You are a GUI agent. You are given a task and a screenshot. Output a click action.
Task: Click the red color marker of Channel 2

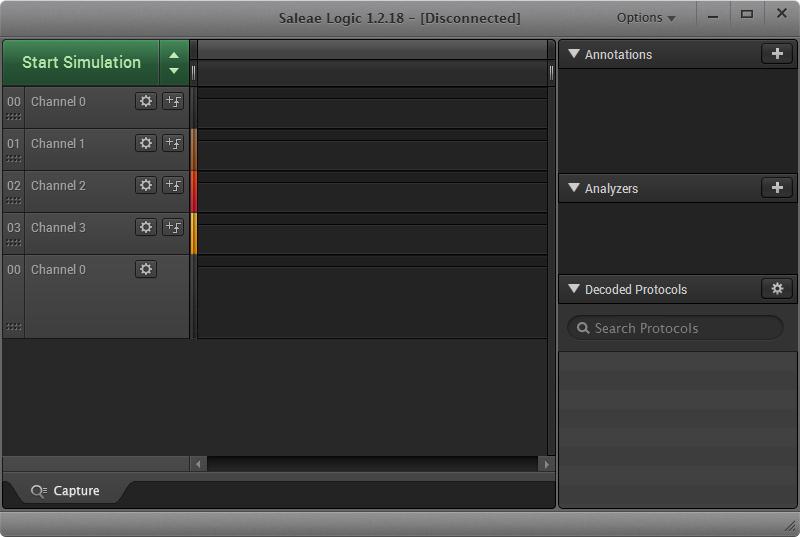194,191
